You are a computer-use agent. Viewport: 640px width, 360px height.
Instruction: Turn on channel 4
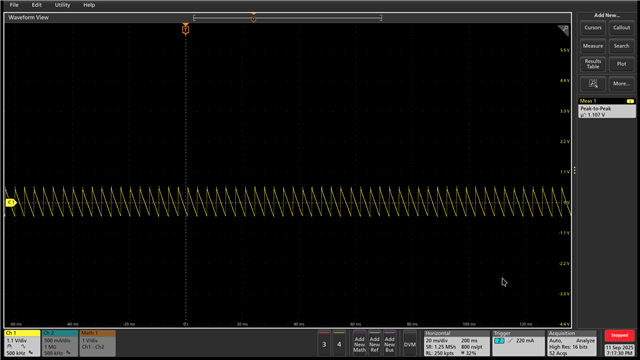(339, 344)
